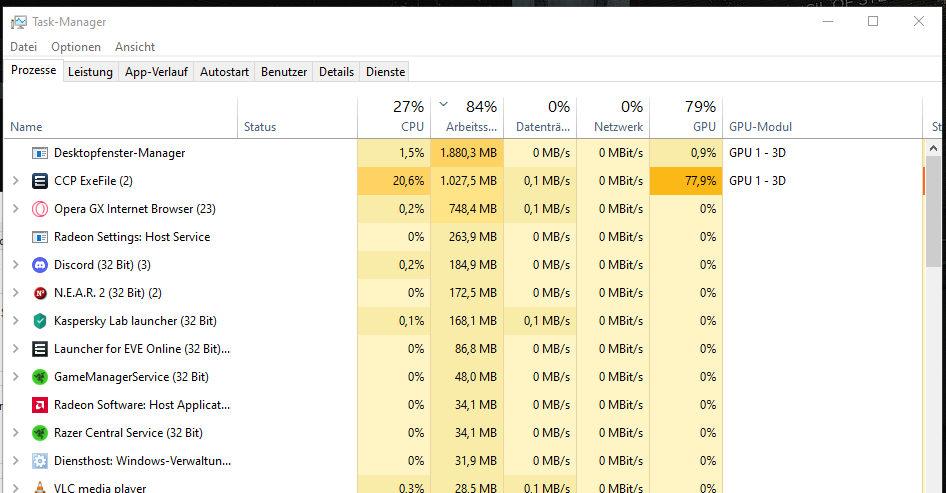Click GPU 1 - 3D in Desktopfenster-Manager row
The width and height of the screenshot is (946, 493).
pos(757,153)
